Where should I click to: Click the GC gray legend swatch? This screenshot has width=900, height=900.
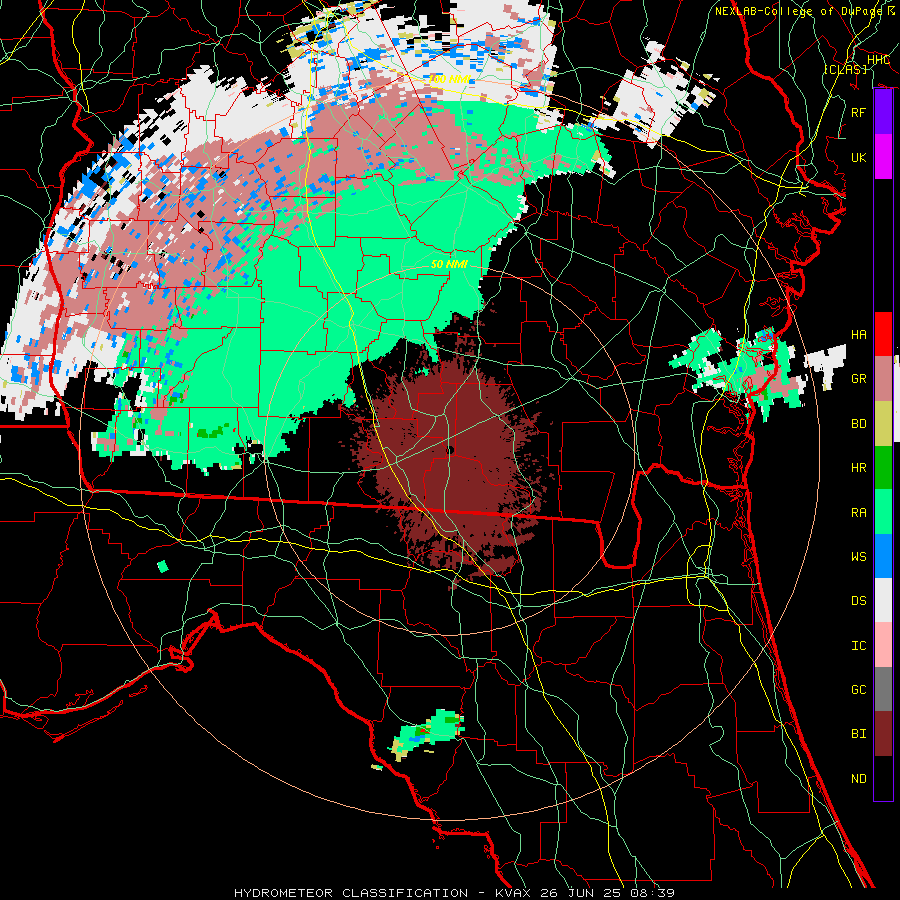[x=883, y=689]
